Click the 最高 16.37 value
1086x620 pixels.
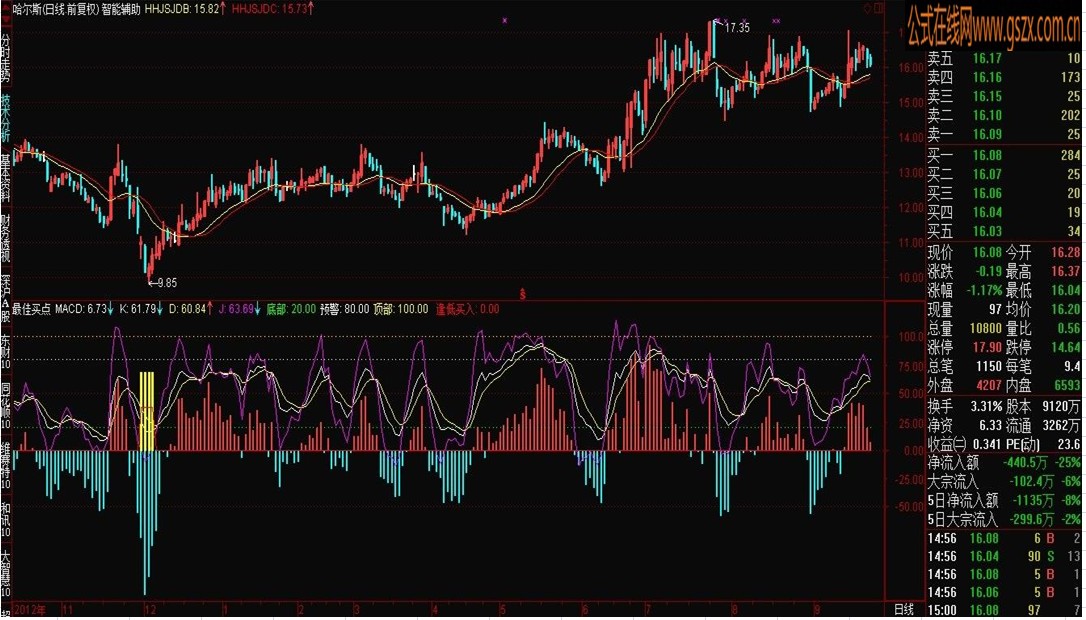click(x=1066, y=272)
